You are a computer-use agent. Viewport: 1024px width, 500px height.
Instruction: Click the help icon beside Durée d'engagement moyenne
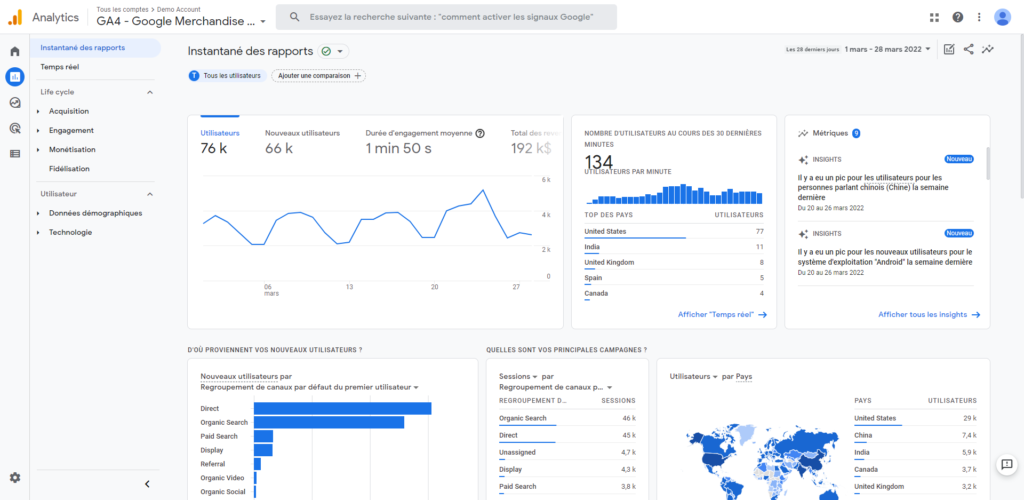point(480,133)
